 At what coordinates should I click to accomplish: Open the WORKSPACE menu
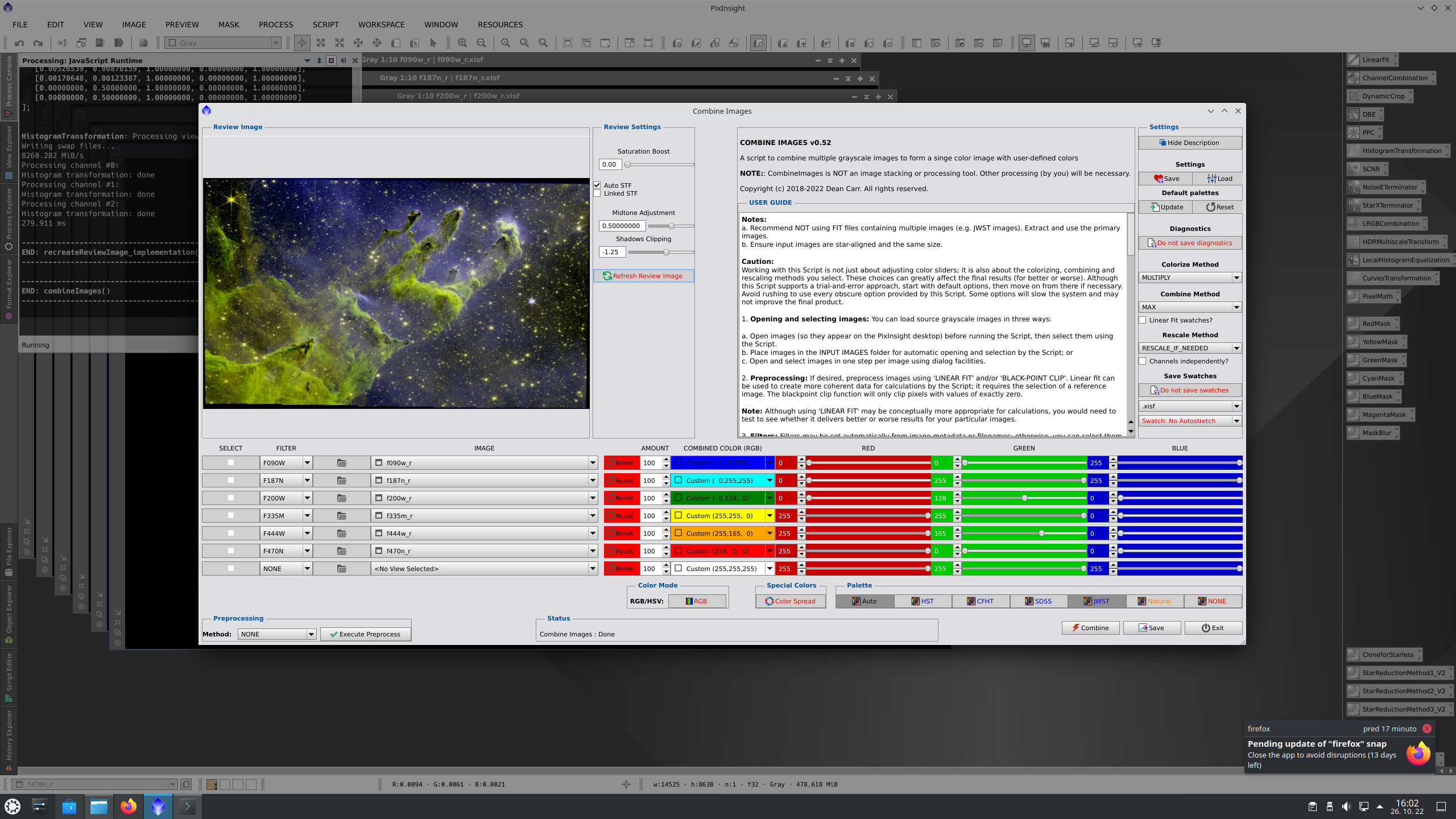(381, 24)
